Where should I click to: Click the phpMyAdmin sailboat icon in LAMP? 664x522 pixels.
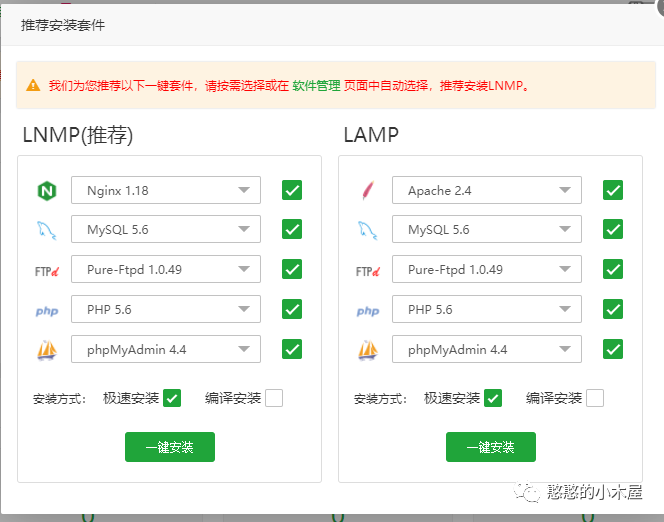pyautogui.click(x=368, y=350)
